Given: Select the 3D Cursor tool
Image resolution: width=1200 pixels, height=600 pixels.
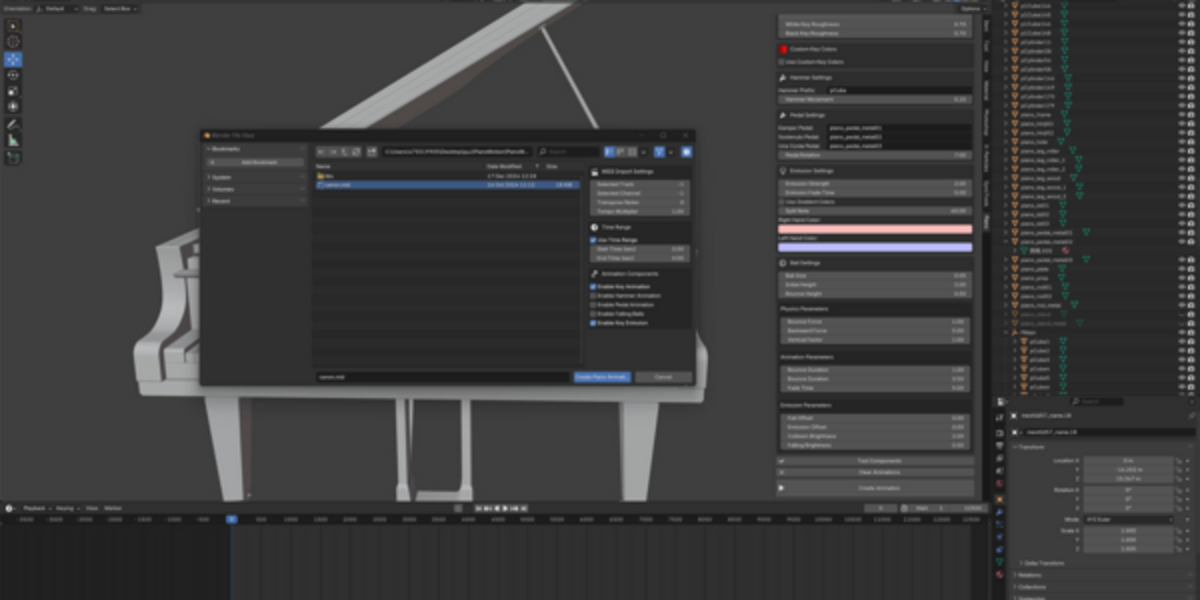Looking at the screenshot, I should (x=13, y=41).
